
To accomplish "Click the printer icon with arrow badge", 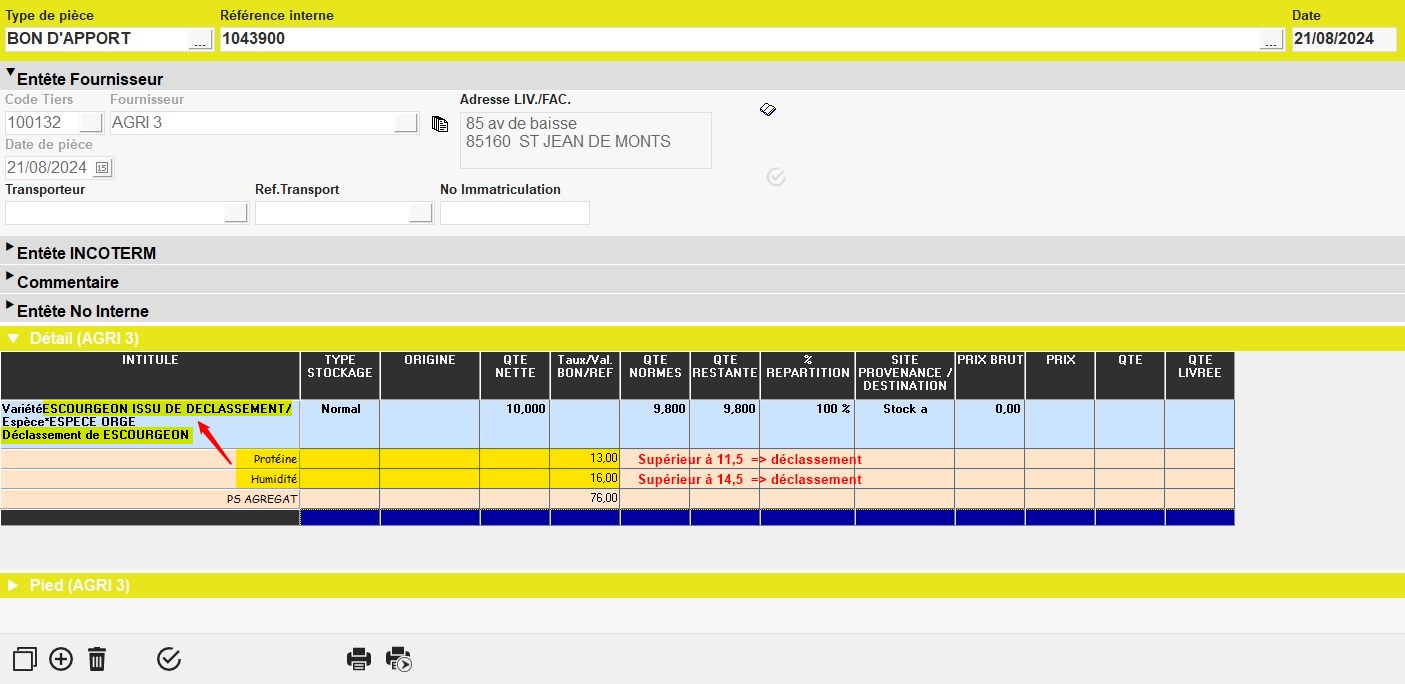I will (398, 659).
